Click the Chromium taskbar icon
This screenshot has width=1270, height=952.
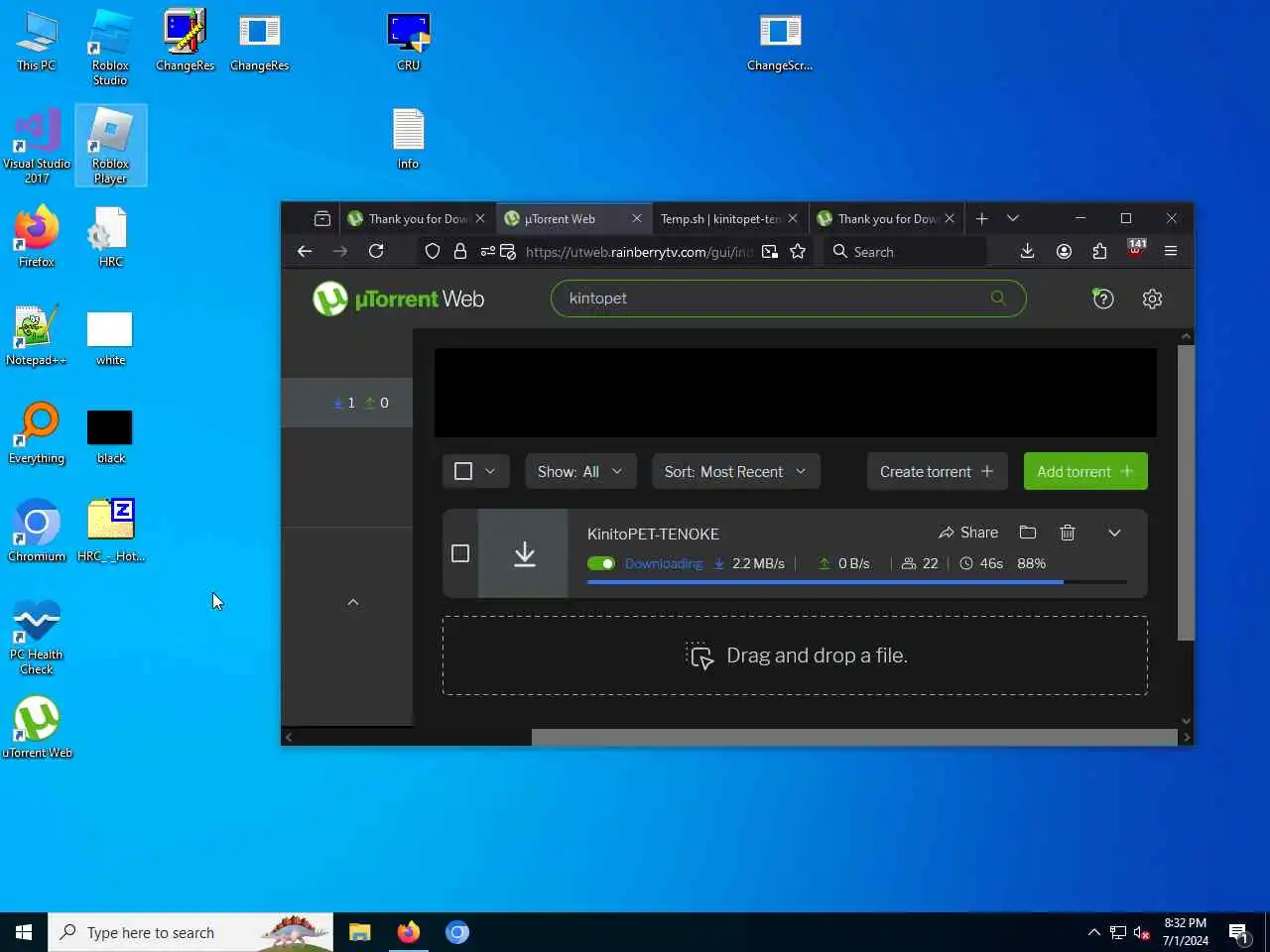456,932
